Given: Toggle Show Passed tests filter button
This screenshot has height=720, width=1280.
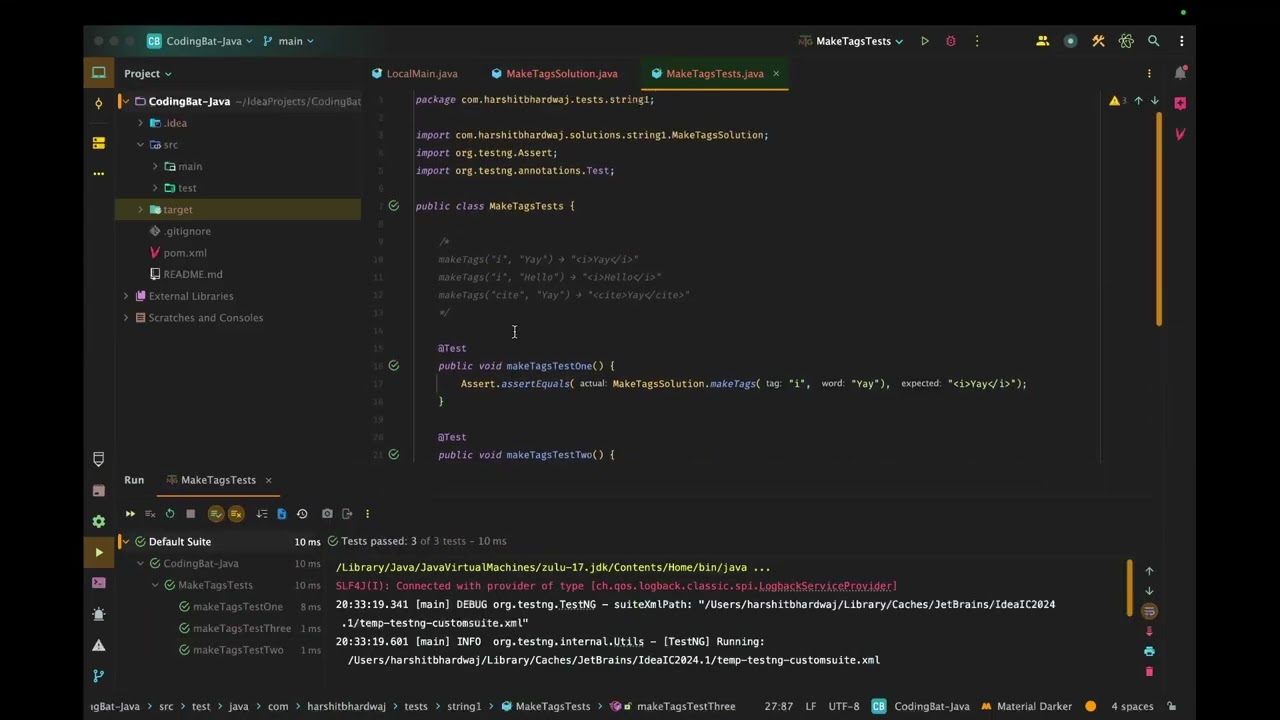Looking at the screenshot, I should [x=216, y=514].
